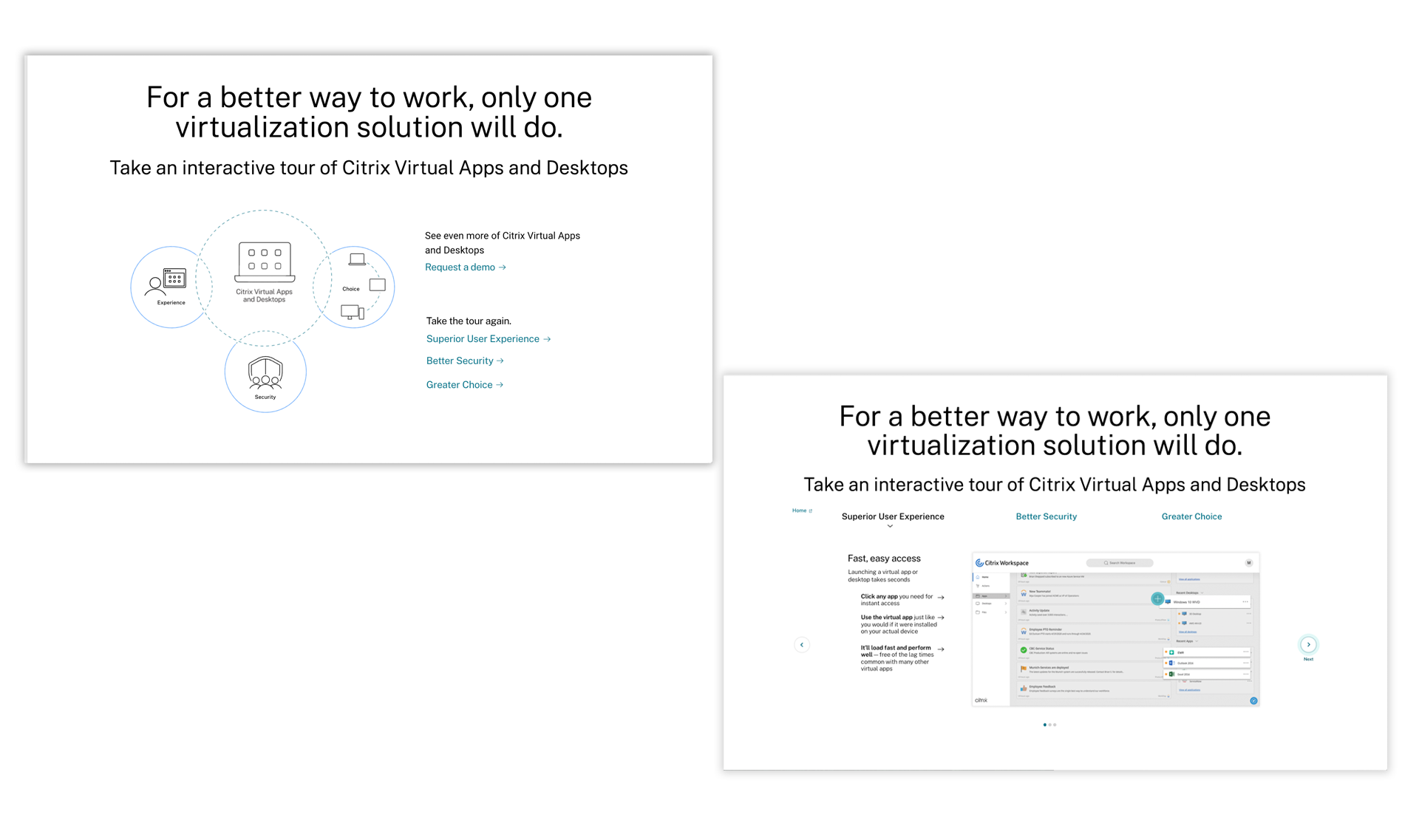Screen dimensions: 1419x840
Task: Click the Take the tour again text
Action: [469, 321]
